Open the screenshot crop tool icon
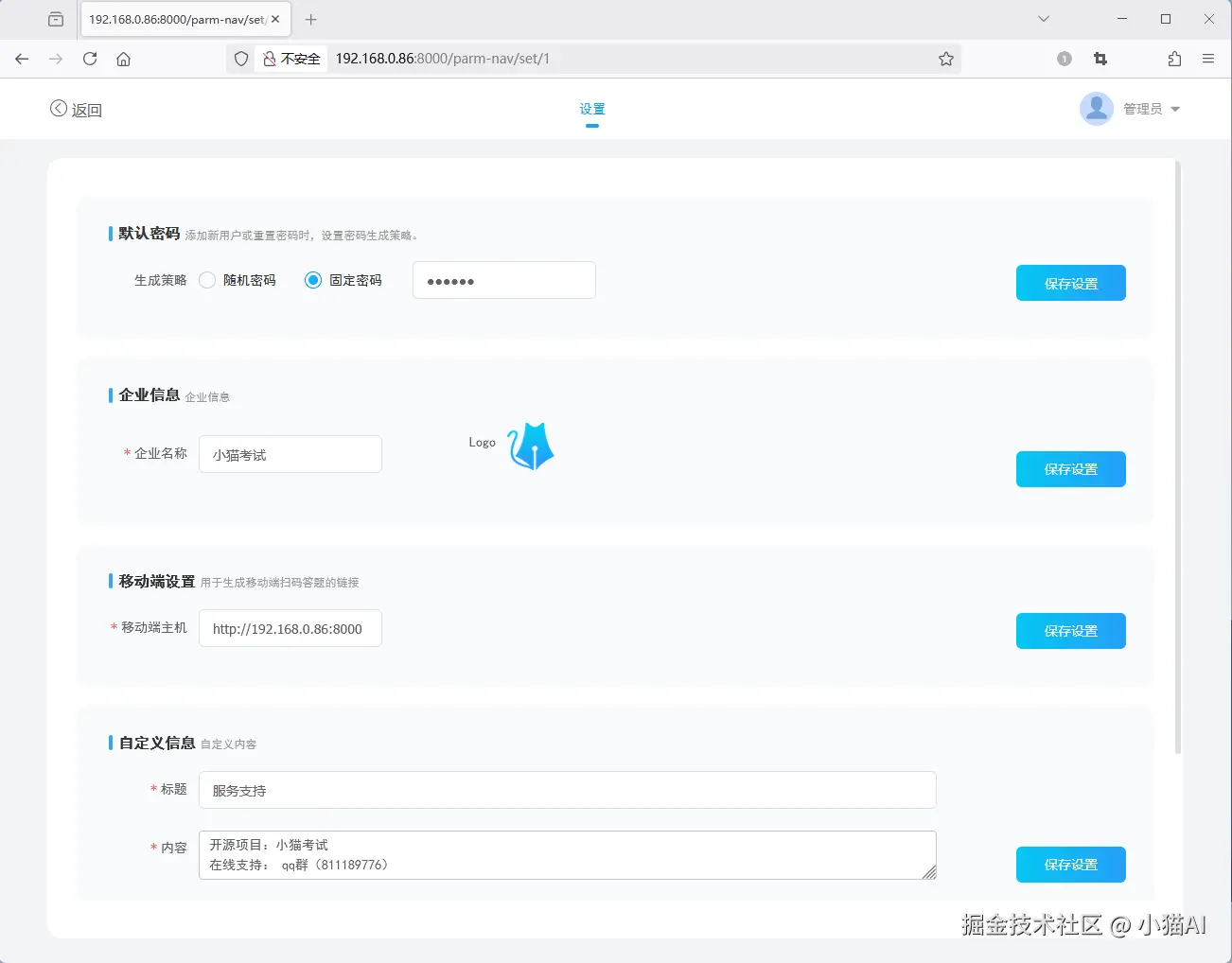 pos(1100,58)
